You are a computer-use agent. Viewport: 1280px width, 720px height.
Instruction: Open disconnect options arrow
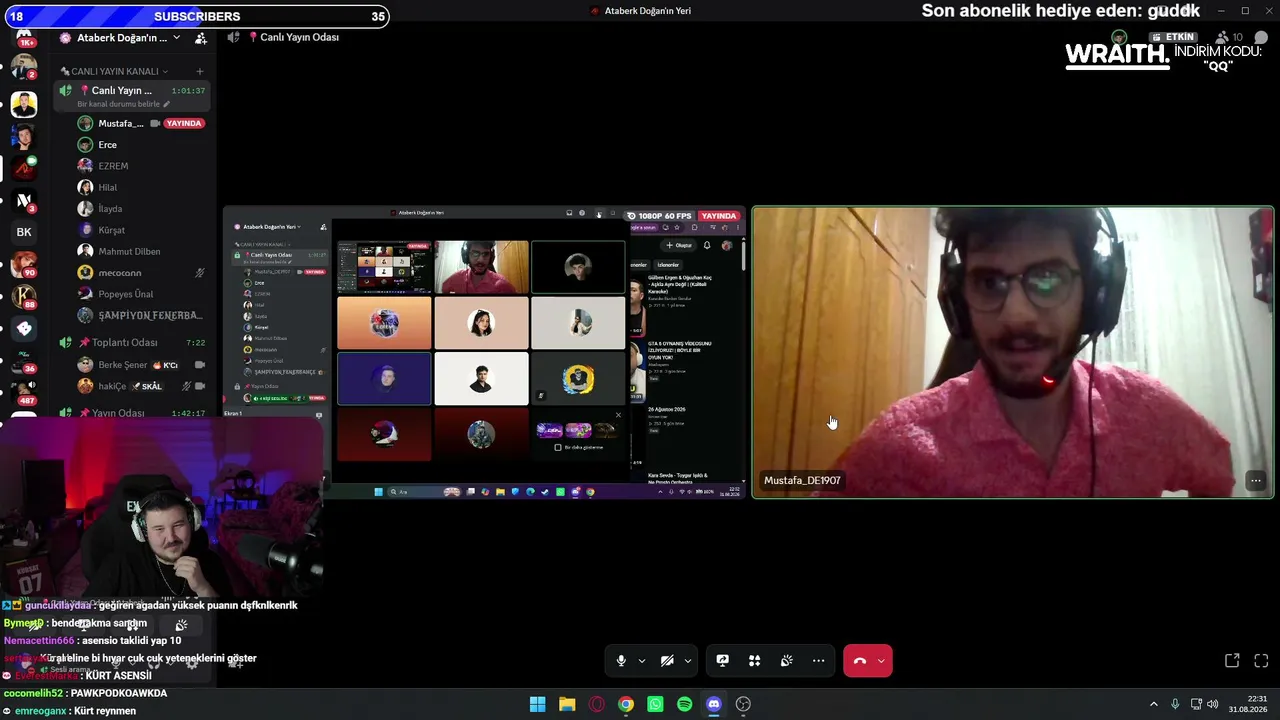(881, 661)
